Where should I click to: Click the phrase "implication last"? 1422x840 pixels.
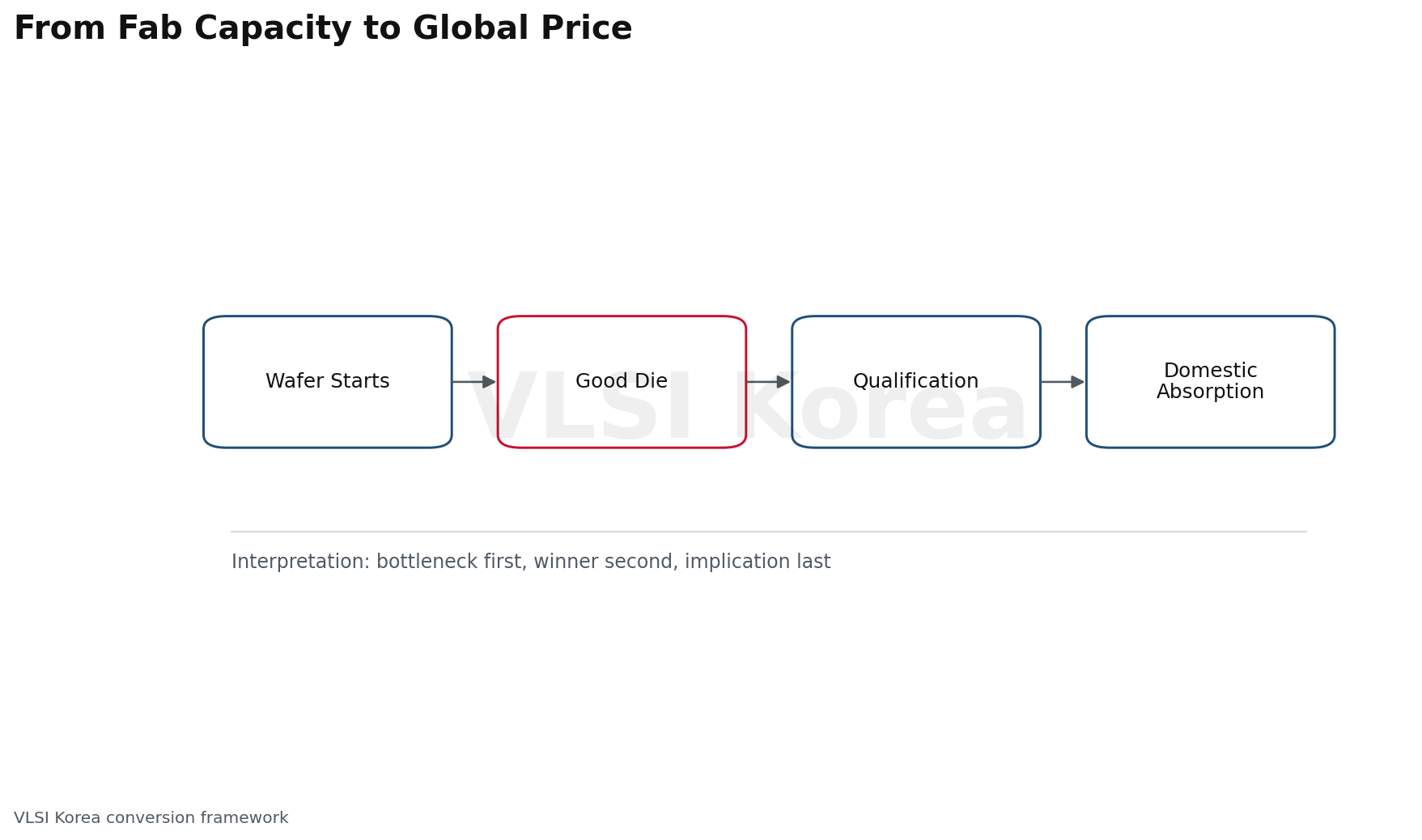(758, 562)
